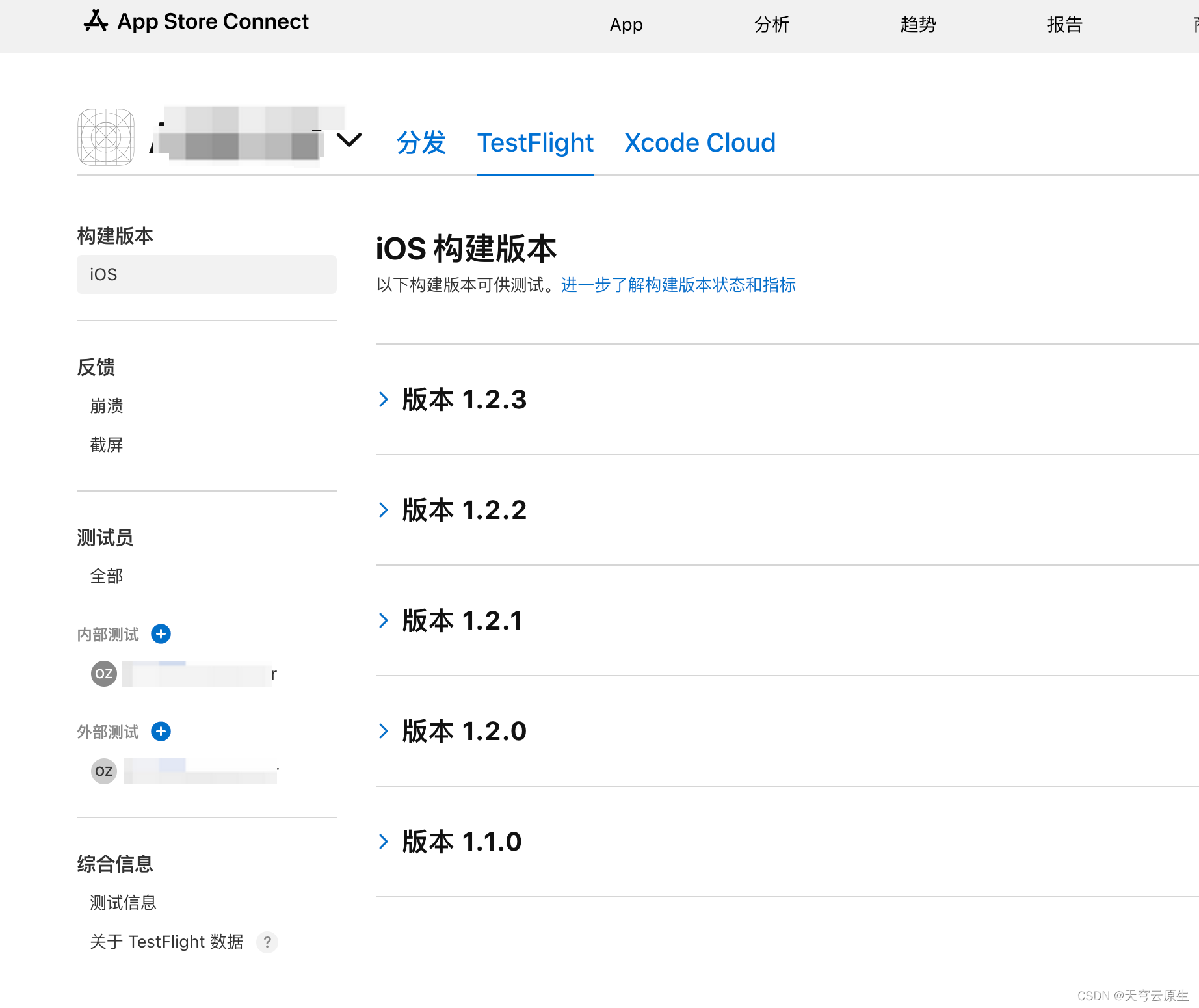Expand 版本 1.2.2 builds
This screenshot has width=1199, height=1008.
point(384,510)
